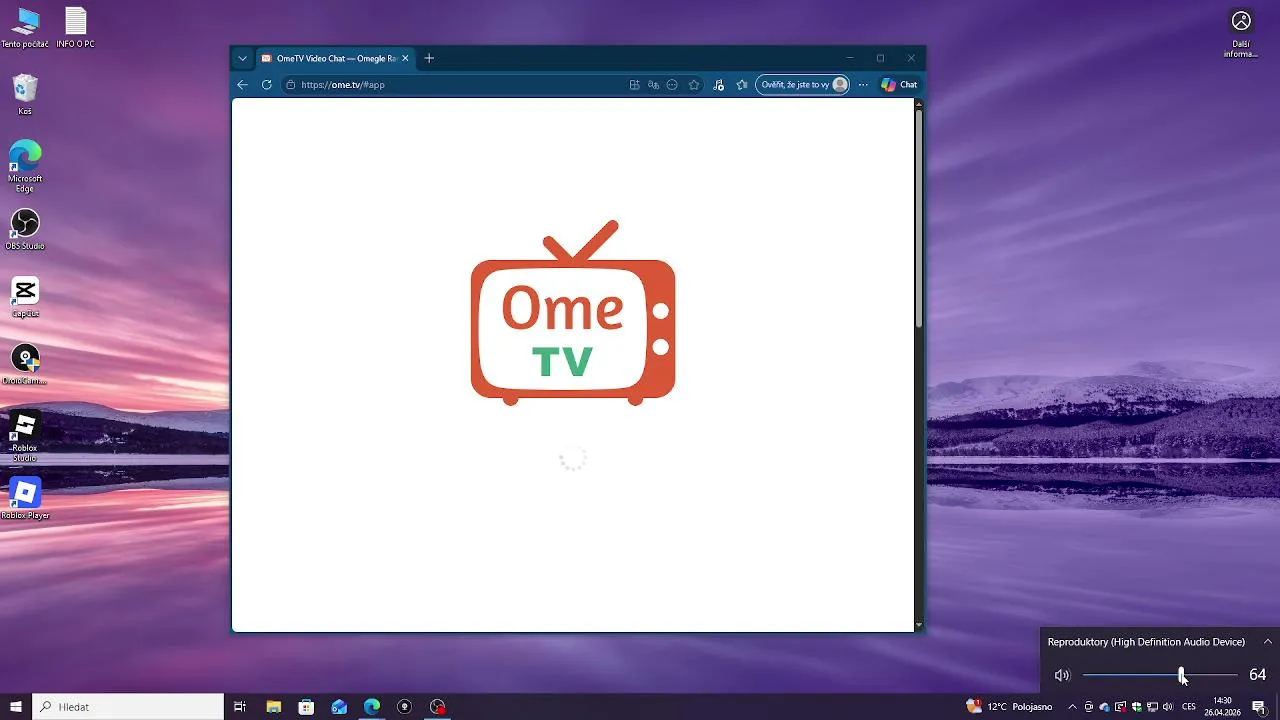This screenshot has height=720, width=1280.
Task: Click the Meet Now tray icon
Action: (x=1089, y=707)
